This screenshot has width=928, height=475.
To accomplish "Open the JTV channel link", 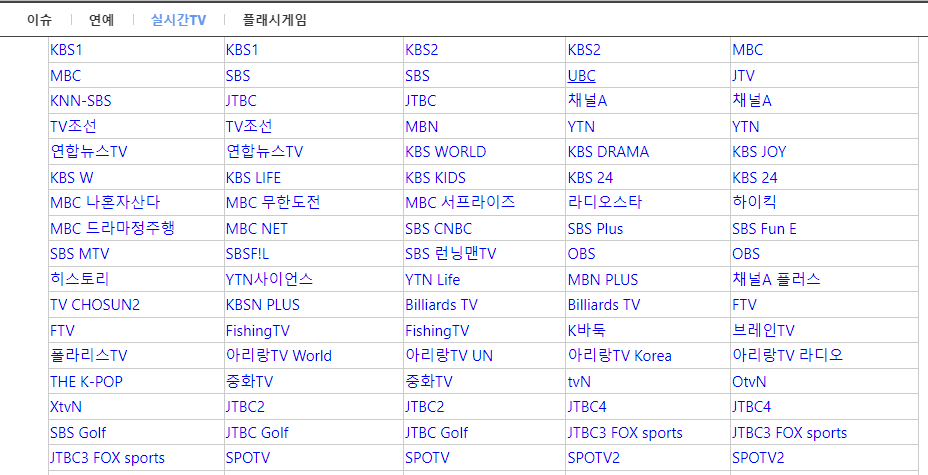I will [x=743, y=76].
